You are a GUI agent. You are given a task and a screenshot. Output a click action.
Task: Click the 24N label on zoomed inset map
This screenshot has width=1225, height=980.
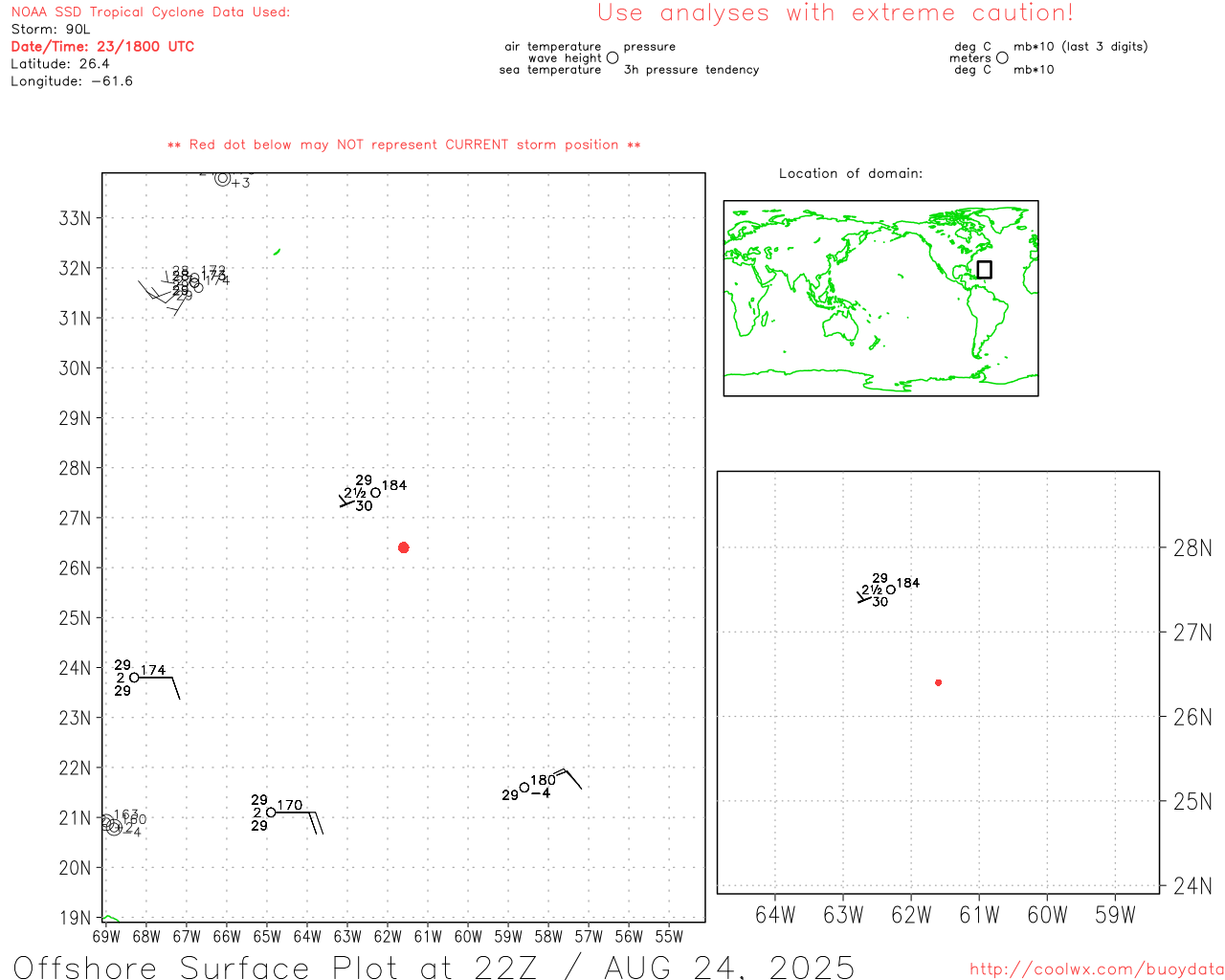1192,886
